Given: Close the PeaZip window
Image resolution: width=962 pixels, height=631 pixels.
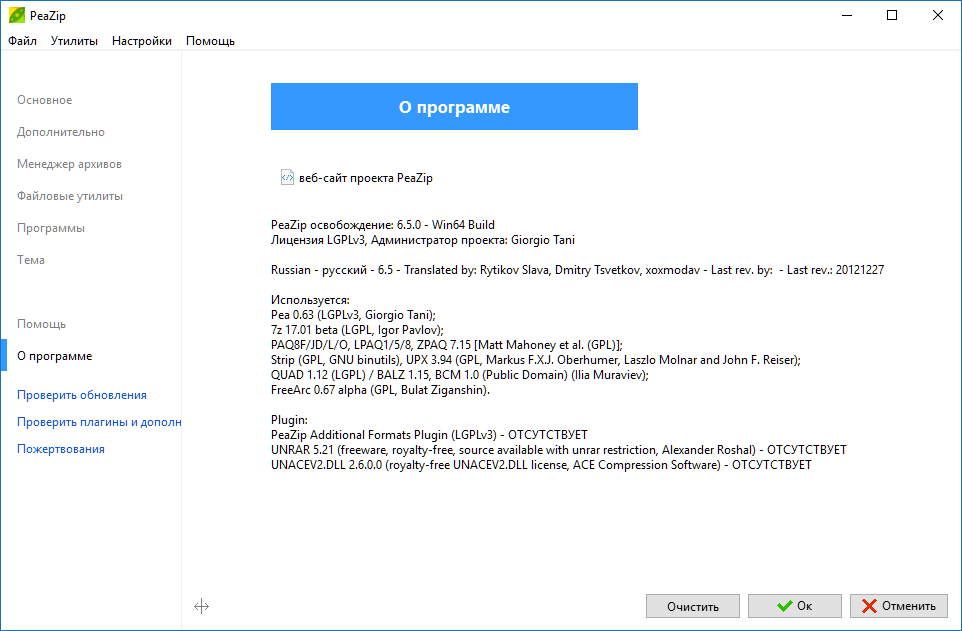Looking at the screenshot, I should [x=937, y=15].
